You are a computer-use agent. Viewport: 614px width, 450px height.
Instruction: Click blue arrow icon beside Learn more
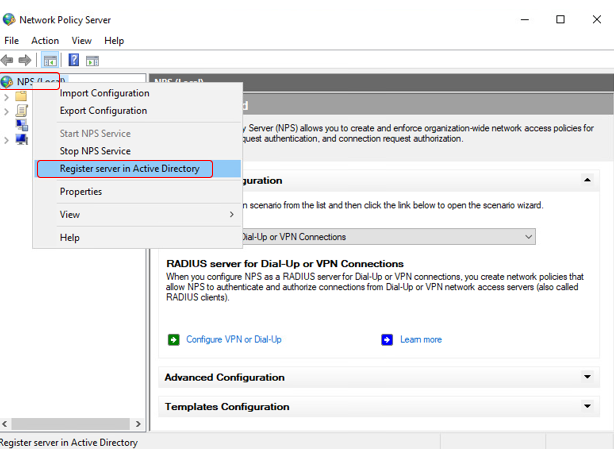(387, 340)
